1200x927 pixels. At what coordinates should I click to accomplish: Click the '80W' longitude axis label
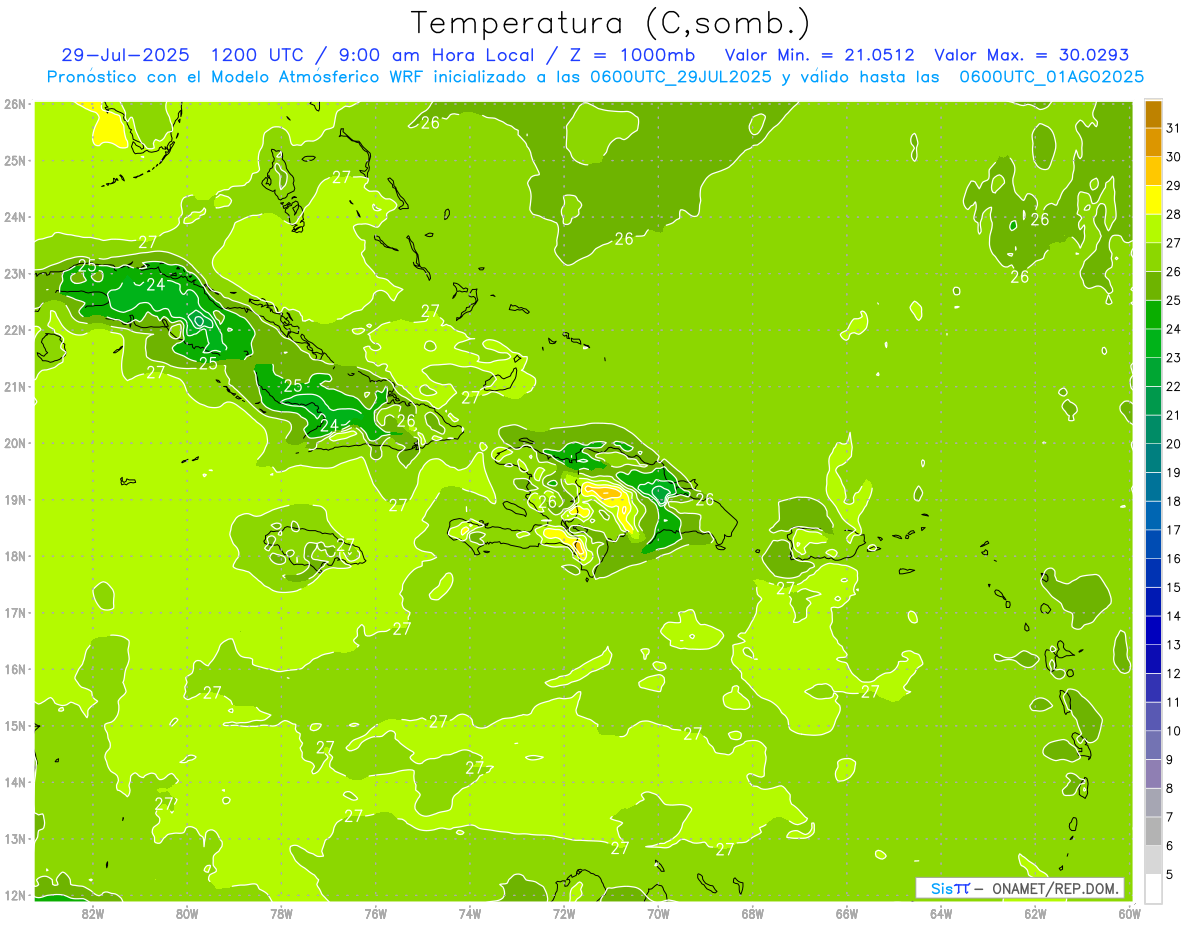187,913
